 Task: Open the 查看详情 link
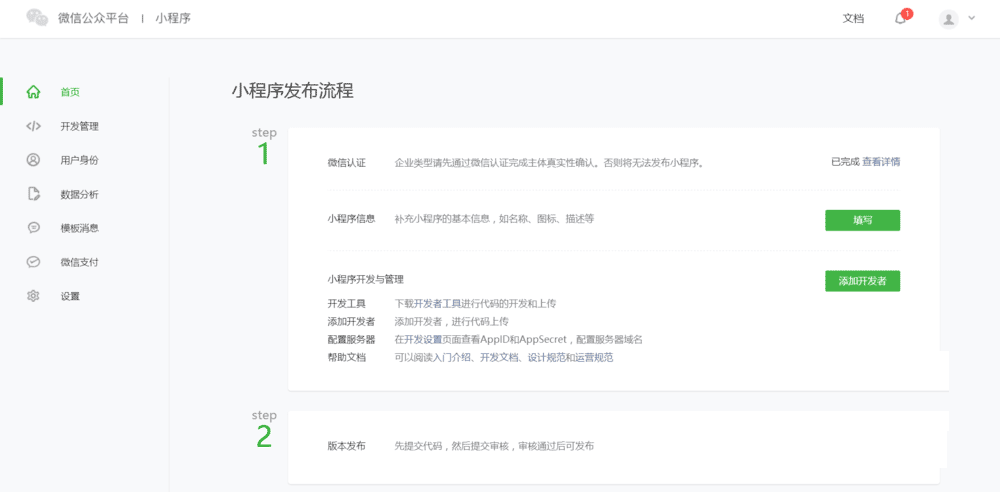point(881,161)
